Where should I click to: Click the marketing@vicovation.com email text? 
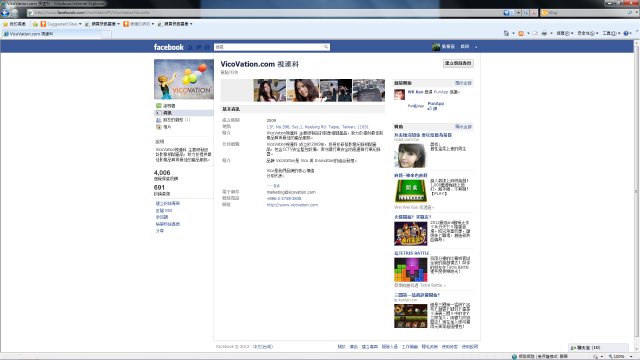(x=291, y=192)
